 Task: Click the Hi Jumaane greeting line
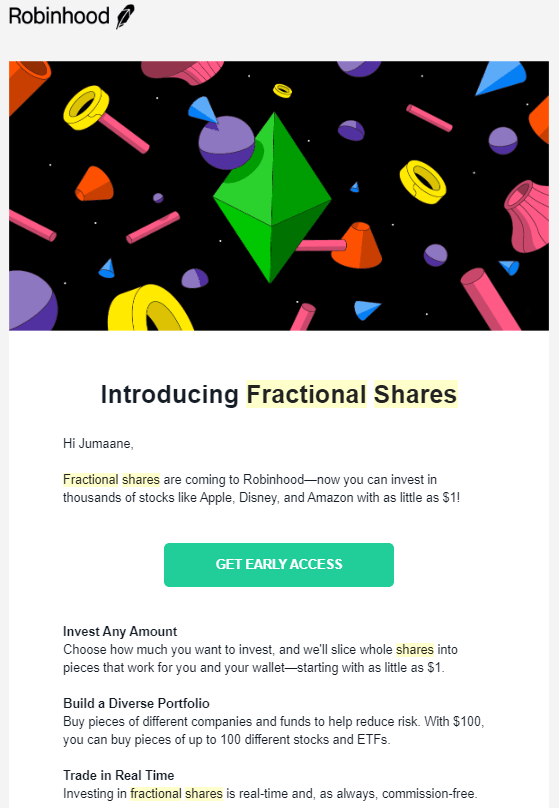tap(98, 444)
